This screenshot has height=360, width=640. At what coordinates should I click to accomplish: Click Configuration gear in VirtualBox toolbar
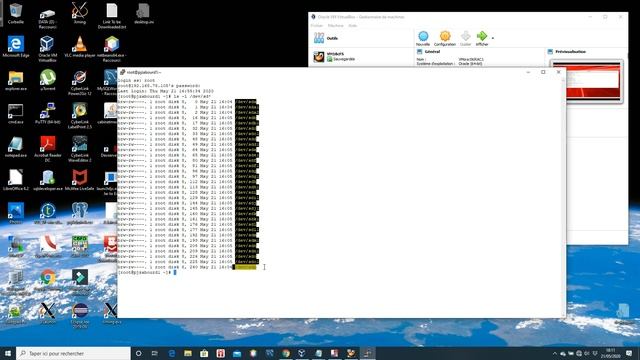click(x=444, y=38)
